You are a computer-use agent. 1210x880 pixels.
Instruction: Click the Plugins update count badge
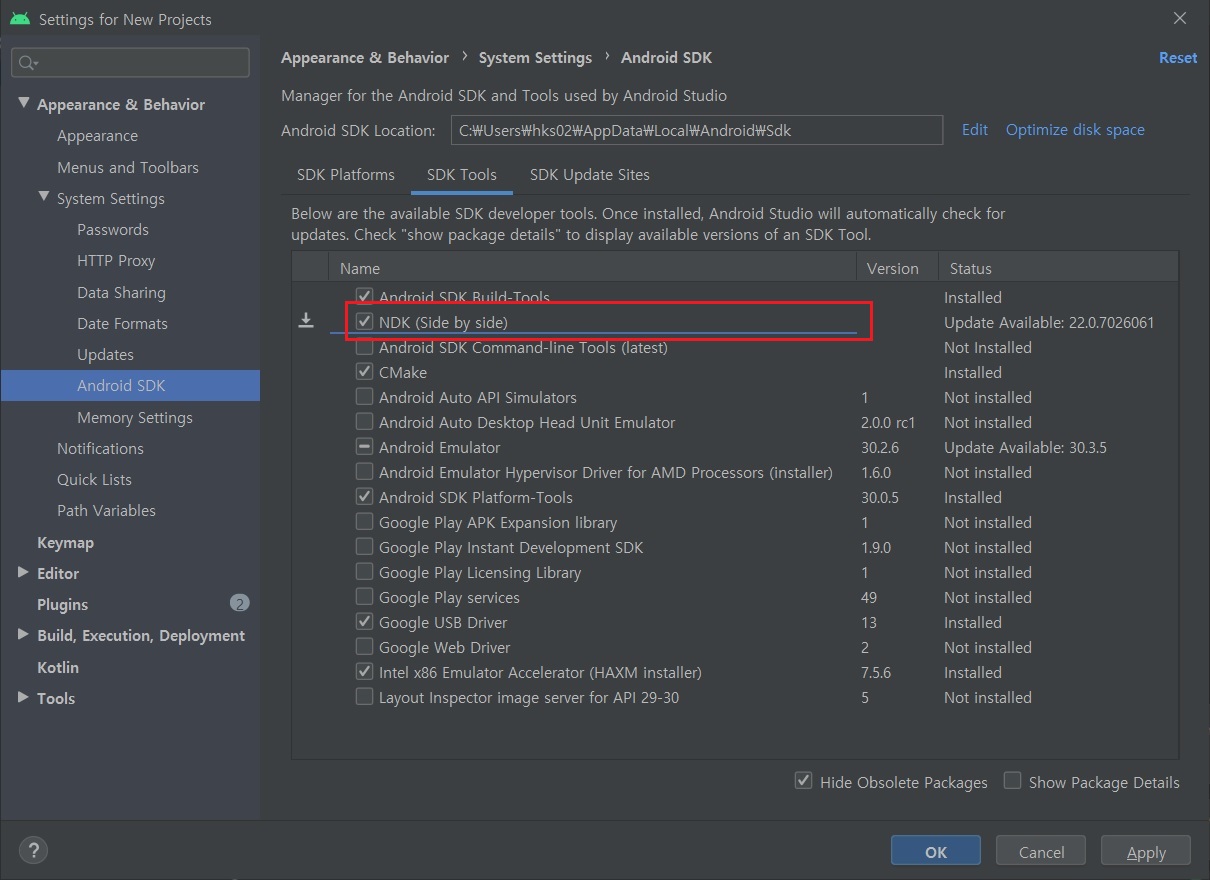(239, 603)
